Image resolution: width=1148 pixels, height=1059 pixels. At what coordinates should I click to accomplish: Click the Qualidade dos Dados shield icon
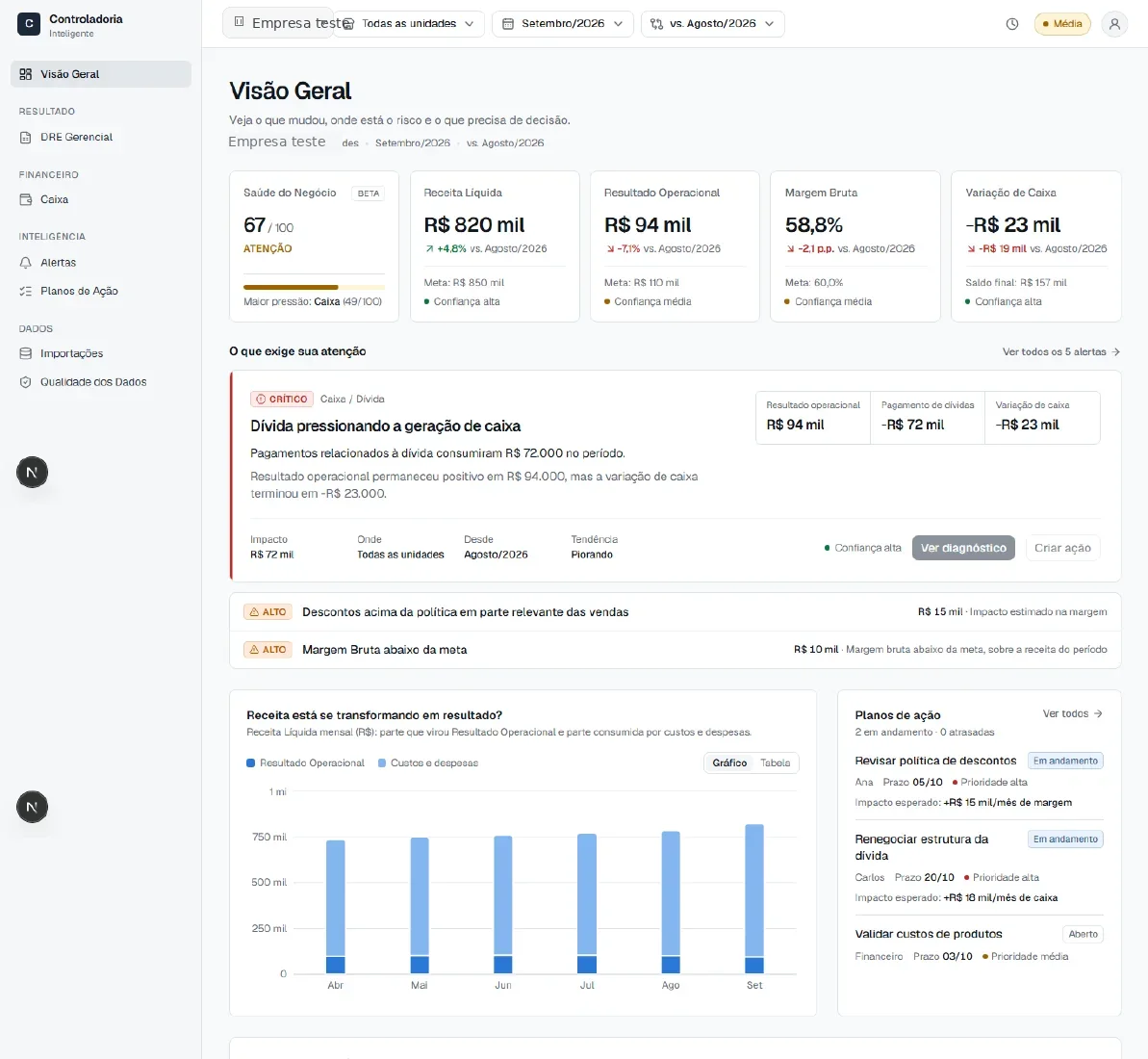(x=26, y=381)
